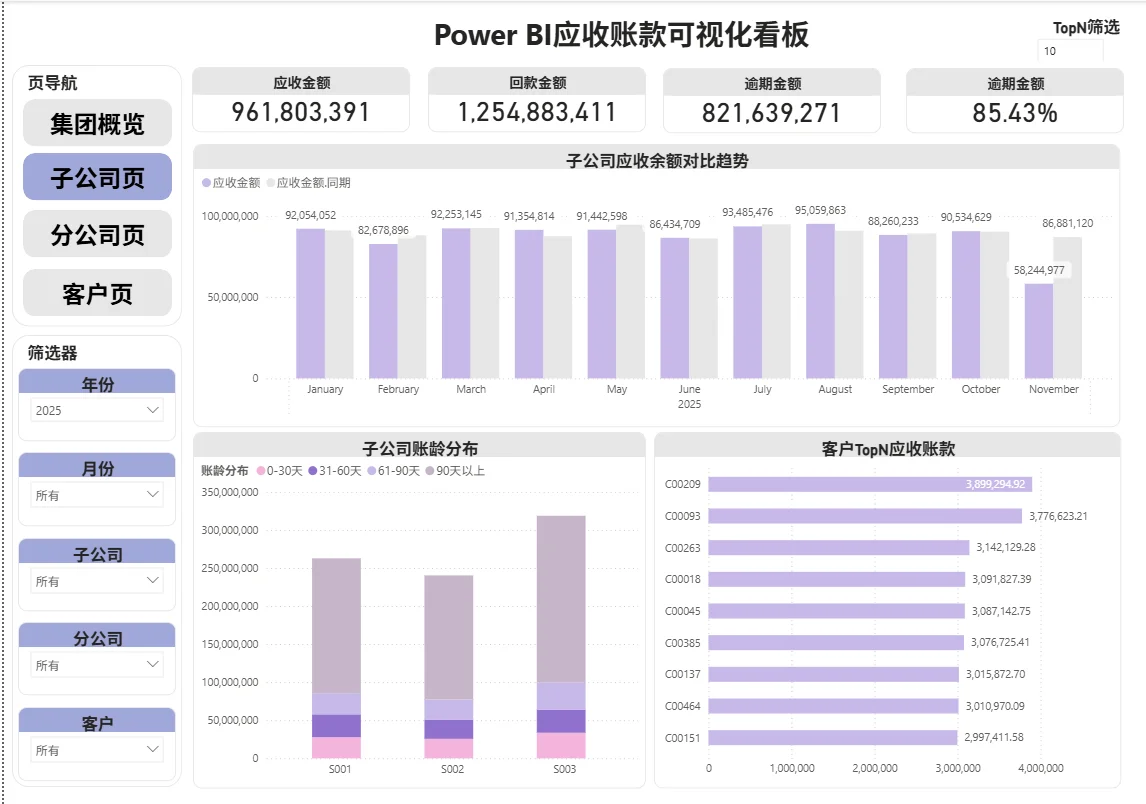1146x804 pixels.
Task: Expand the 客户 slicer dropdown
Action: pyautogui.click(x=97, y=750)
